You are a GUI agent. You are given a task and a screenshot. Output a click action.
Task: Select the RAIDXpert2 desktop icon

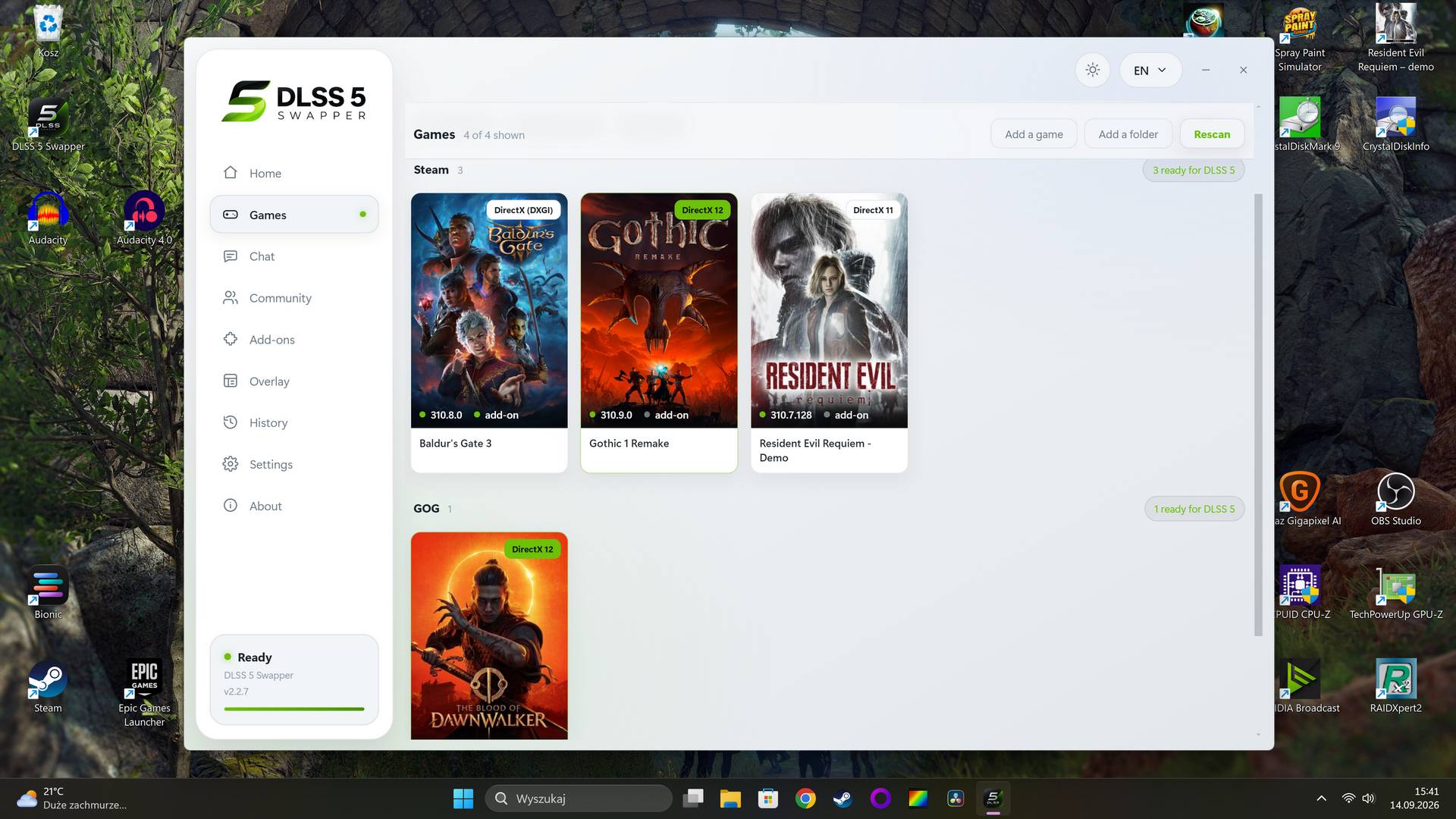tap(1395, 686)
